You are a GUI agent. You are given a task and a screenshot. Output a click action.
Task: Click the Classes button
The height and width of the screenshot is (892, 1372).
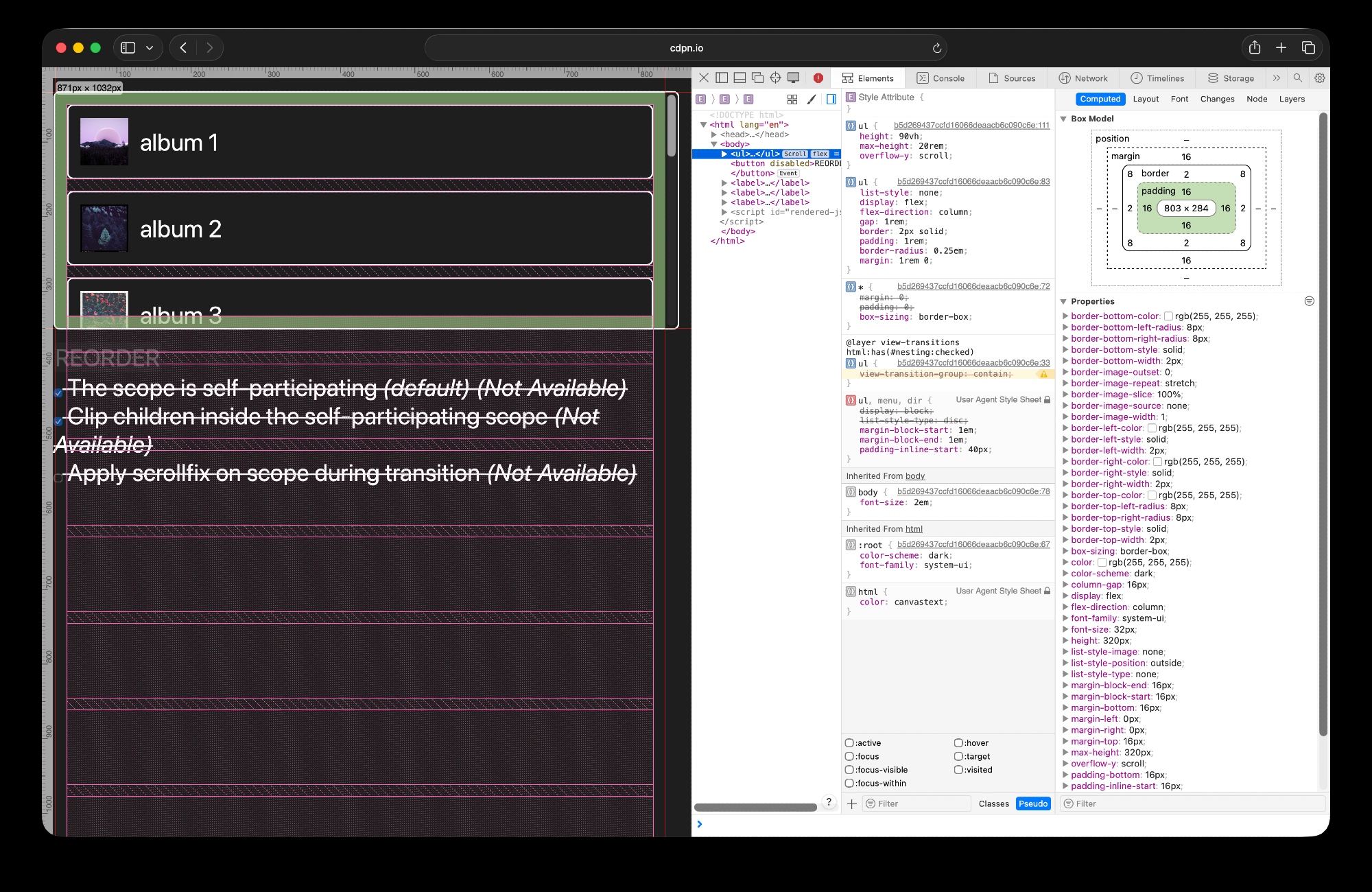pos(993,803)
